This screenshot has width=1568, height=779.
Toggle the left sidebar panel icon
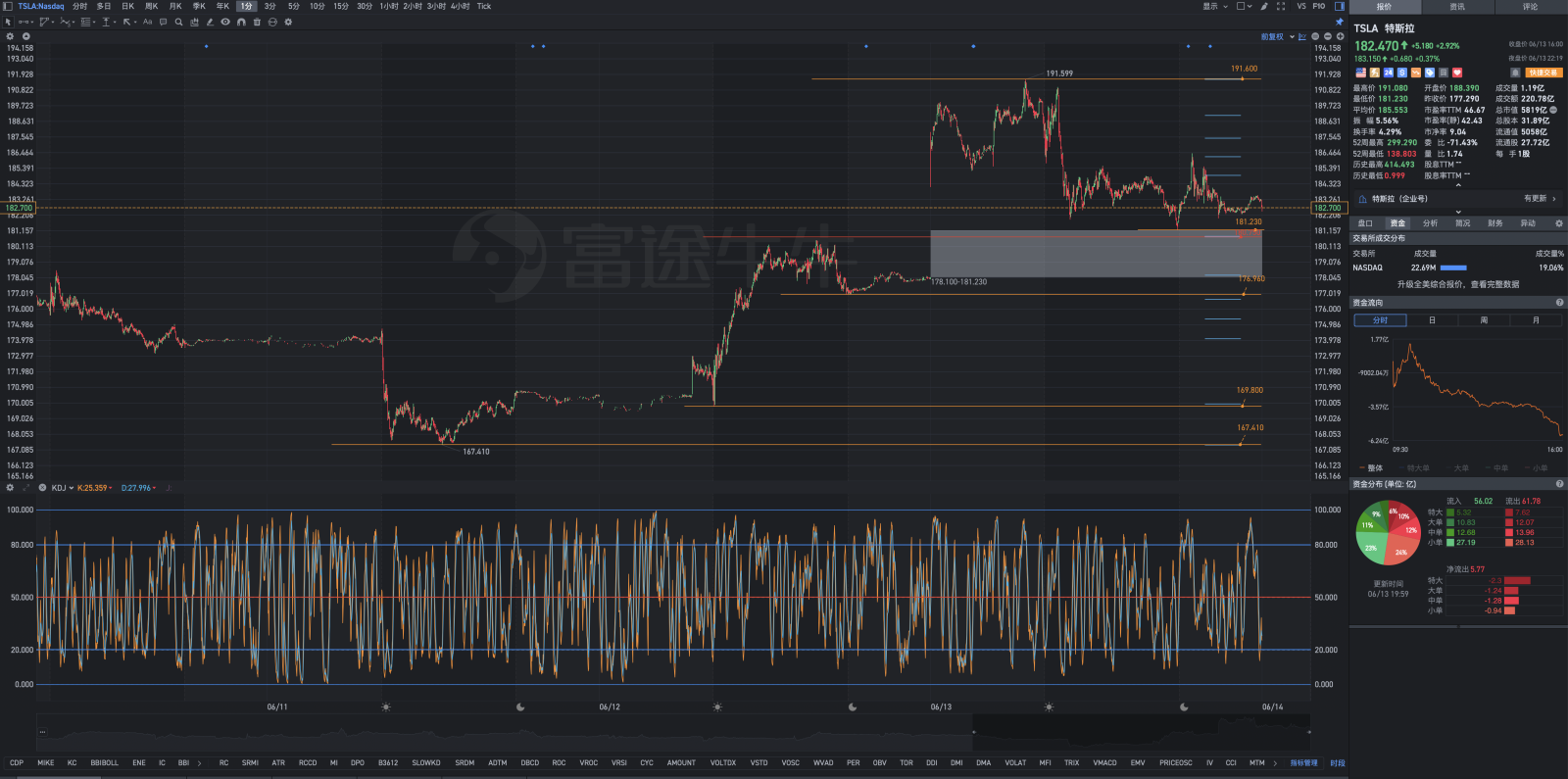(x=8, y=6)
